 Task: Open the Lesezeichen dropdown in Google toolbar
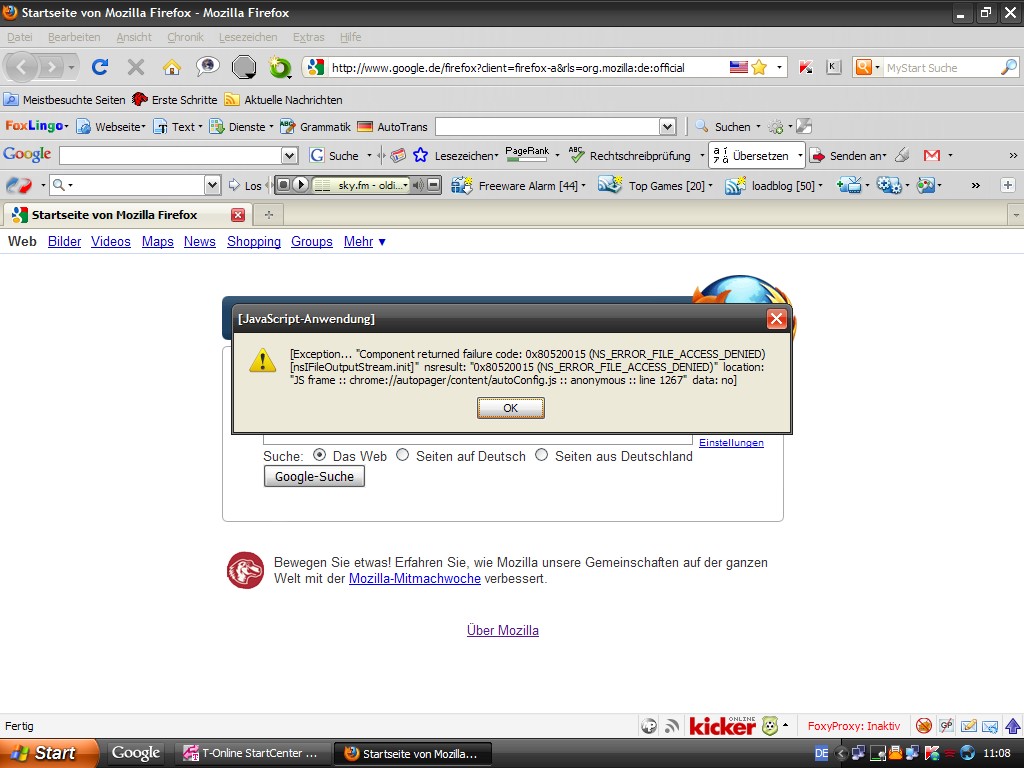(x=496, y=156)
